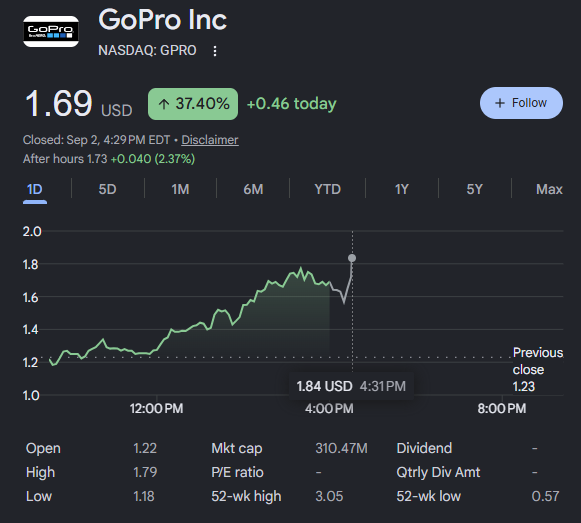Switch to the 5Y time range tab
This screenshot has height=523, width=581.
pyautogui.click(x=474, y=189)
